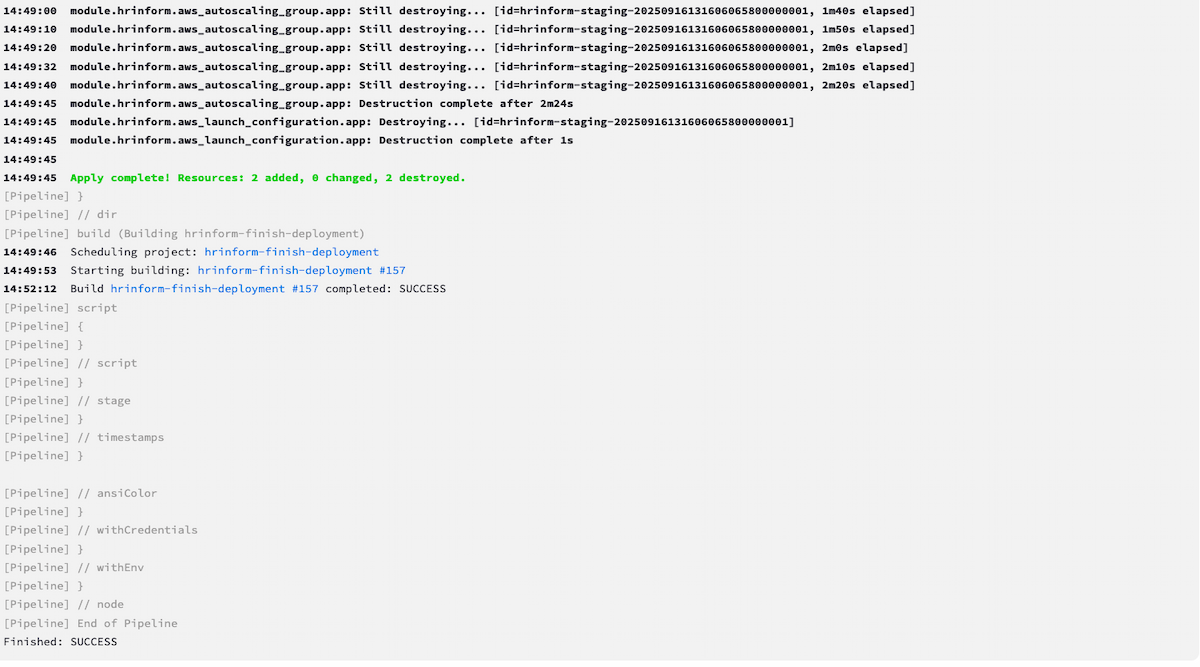1200x667 pixels.
Task: Click the Pipeline // withCredentials line
Action: pyautogui.click(x=100, y=530)
